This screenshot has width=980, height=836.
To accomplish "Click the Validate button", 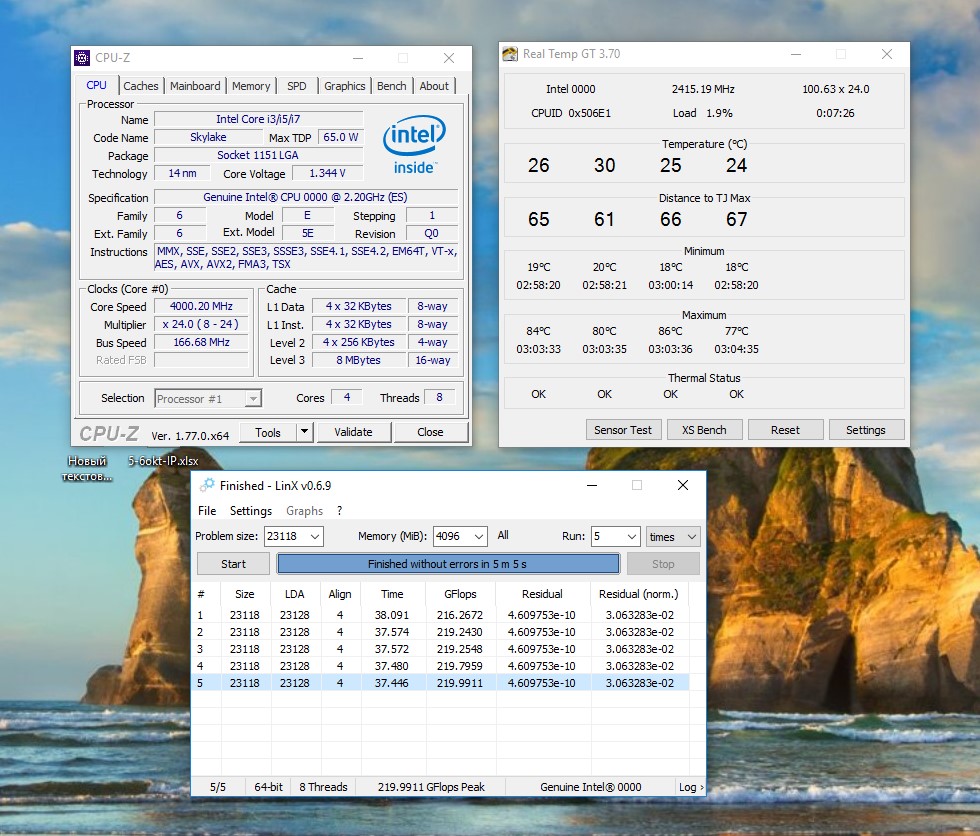I will point(353,432).
